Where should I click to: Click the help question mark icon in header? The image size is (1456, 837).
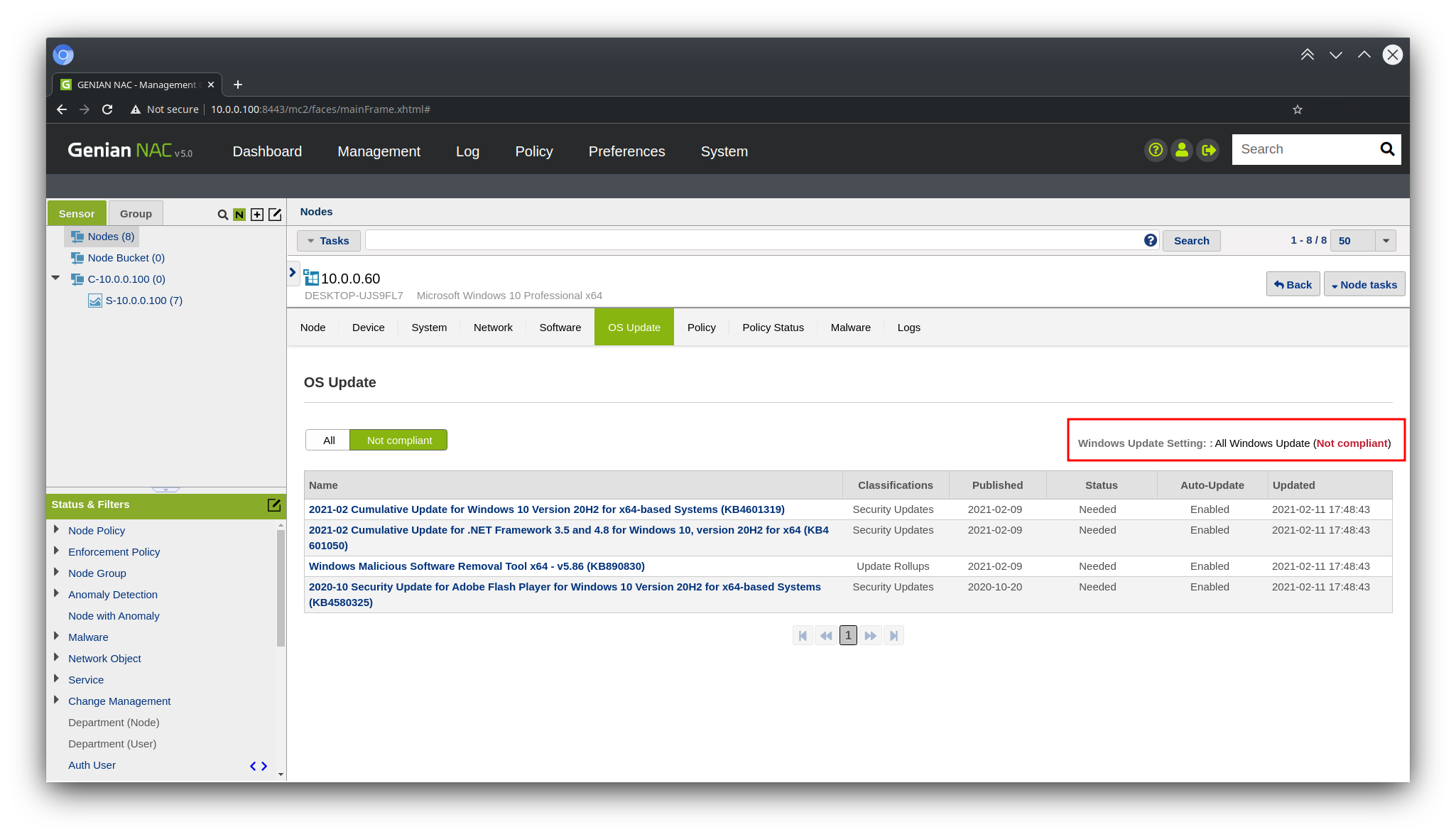1156,150
